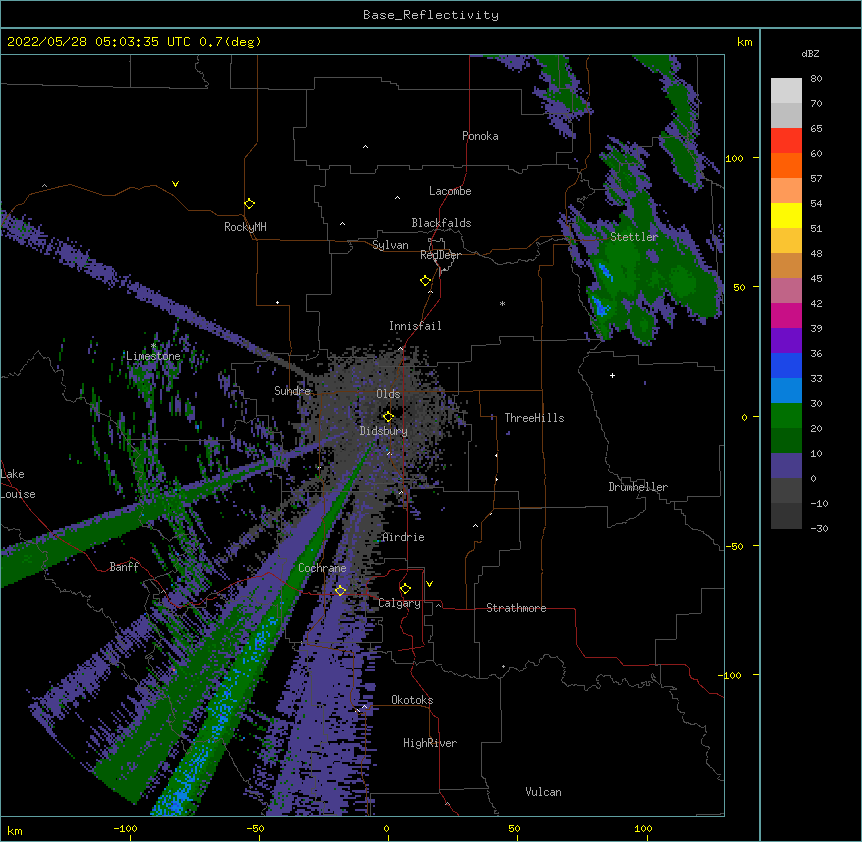862x842 pixels.
Task: Click the Ponoka city label
Action: pos(480,136)
